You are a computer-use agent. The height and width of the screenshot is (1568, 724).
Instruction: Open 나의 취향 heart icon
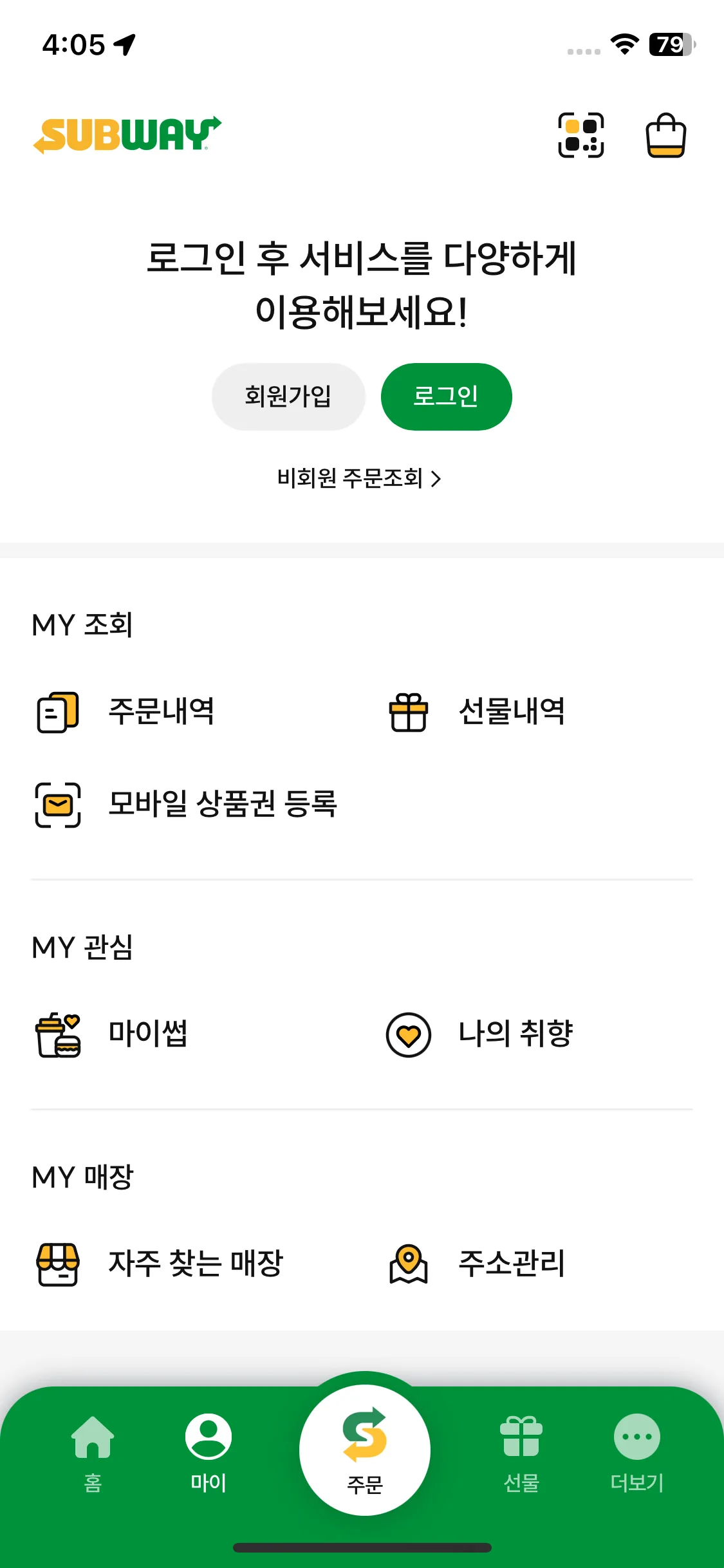point(408,1034)
